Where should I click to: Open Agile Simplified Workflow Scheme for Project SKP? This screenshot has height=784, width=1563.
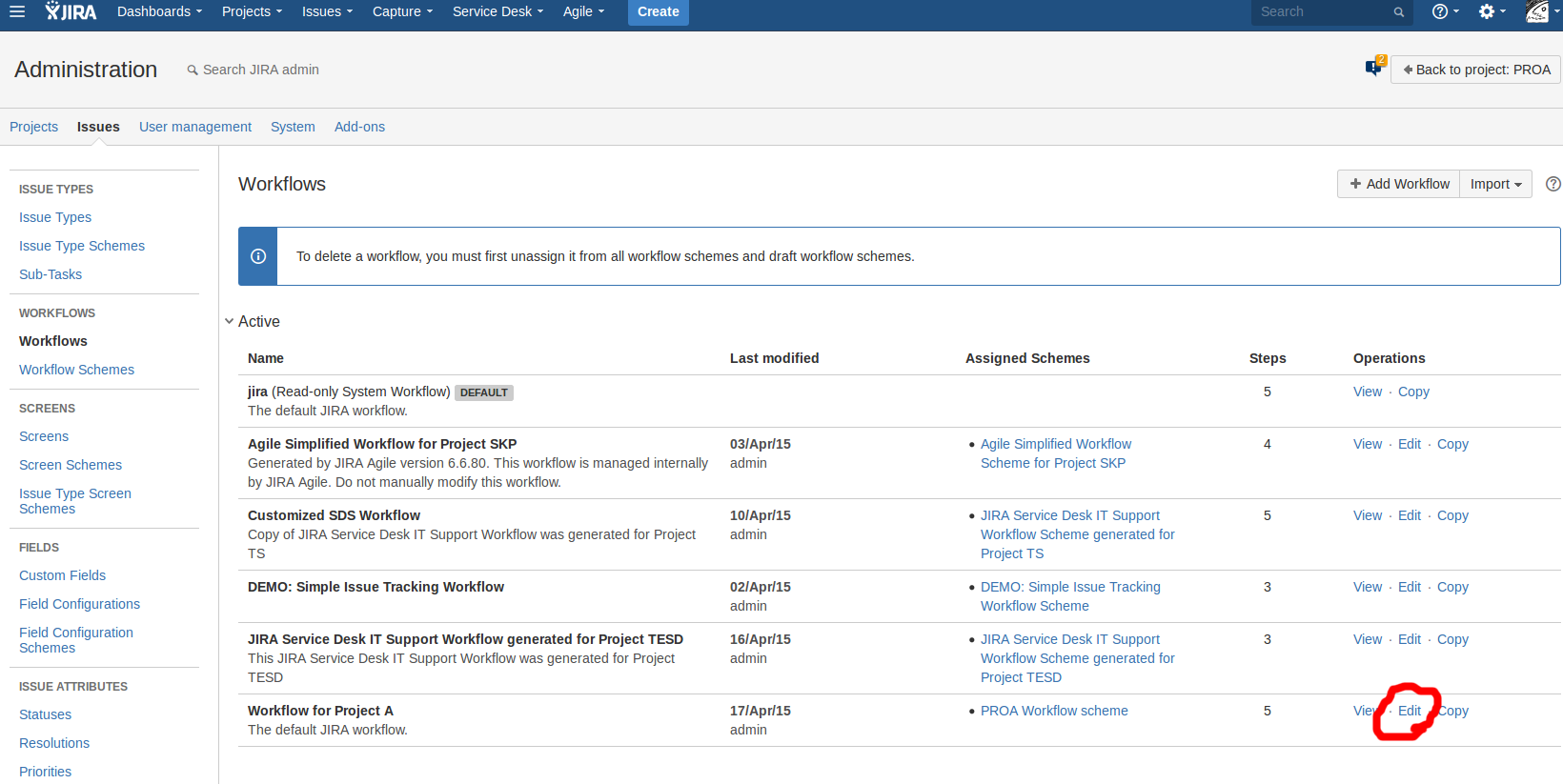click(1056, 453)
